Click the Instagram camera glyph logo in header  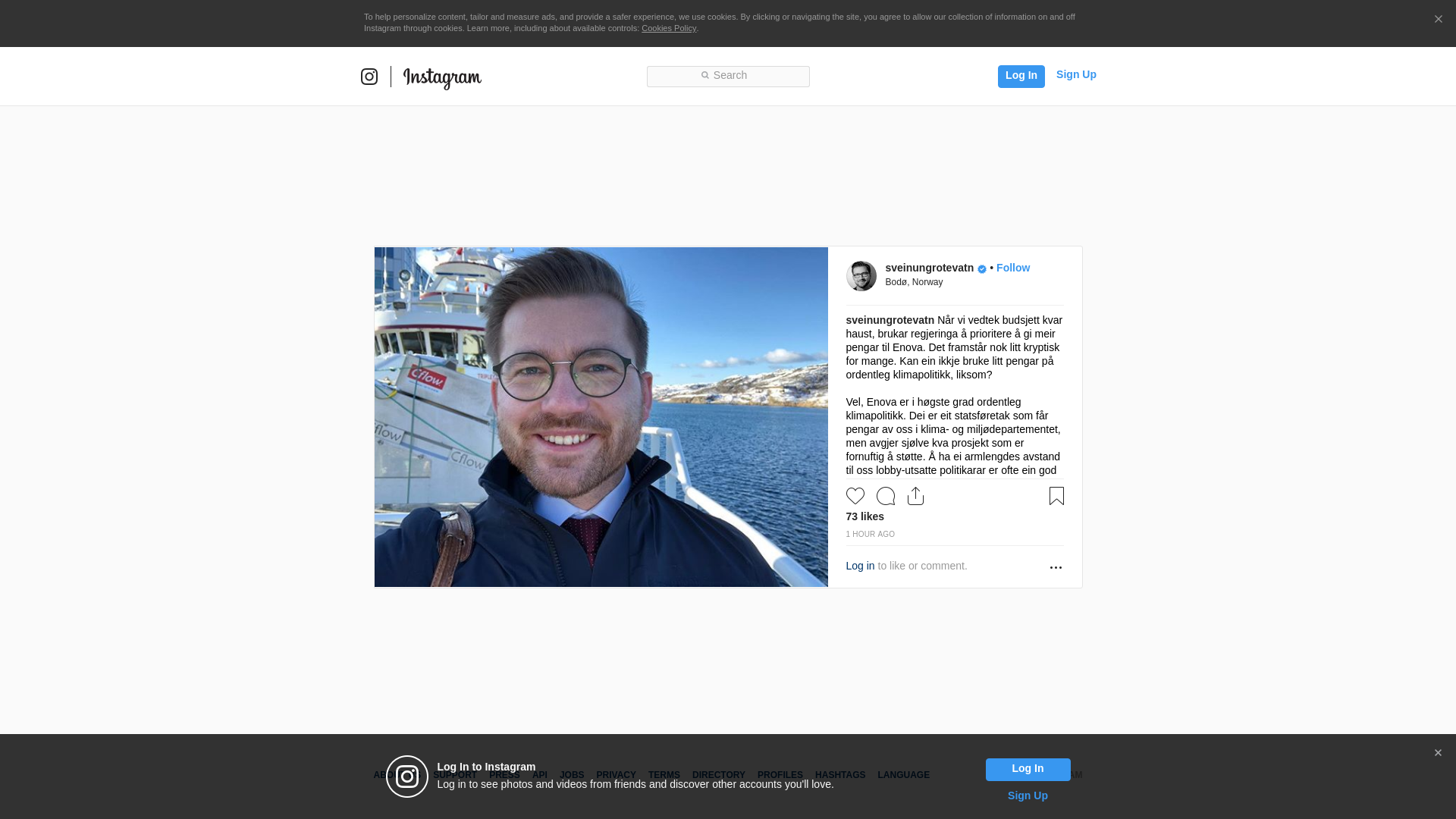(369, 77)
